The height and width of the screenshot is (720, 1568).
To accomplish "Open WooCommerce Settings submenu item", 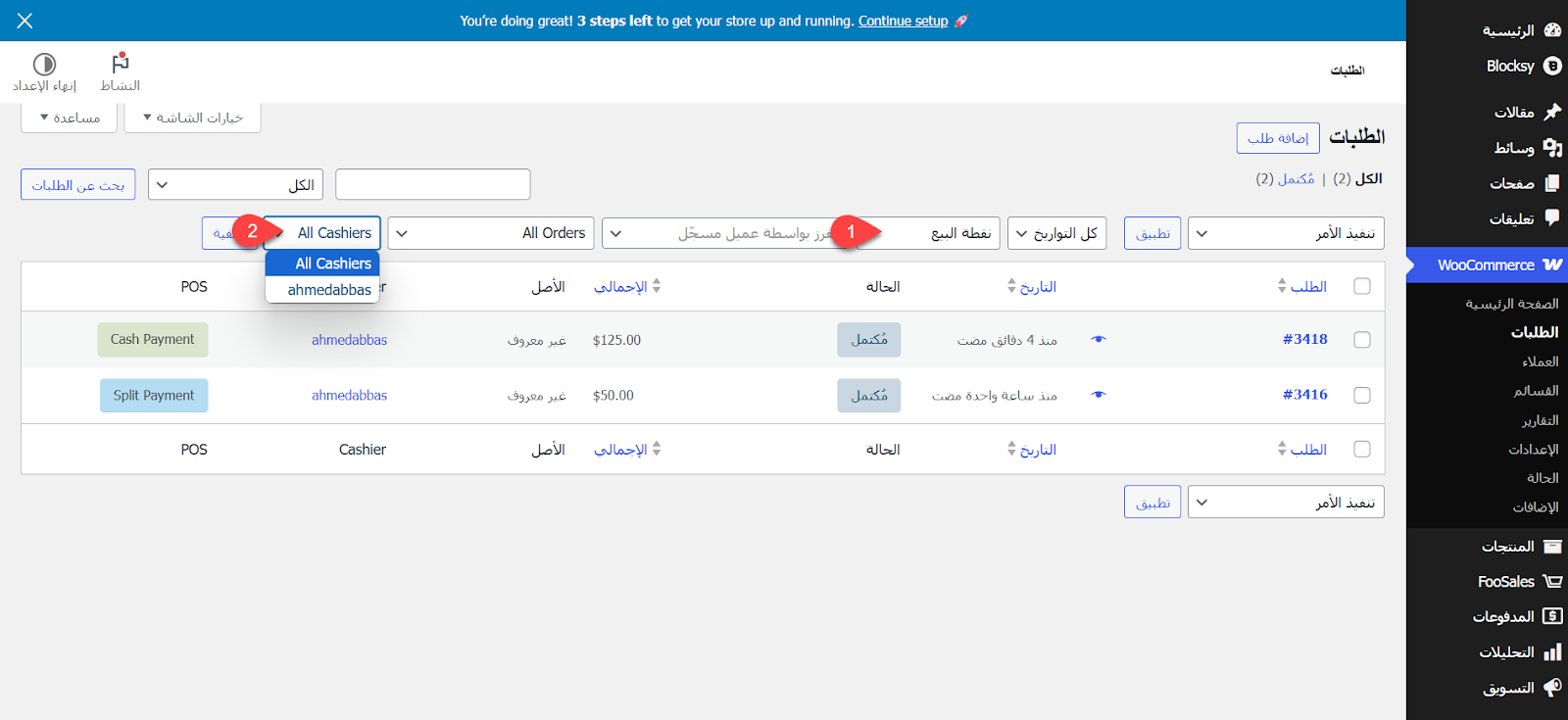I will pos(1534,450).
